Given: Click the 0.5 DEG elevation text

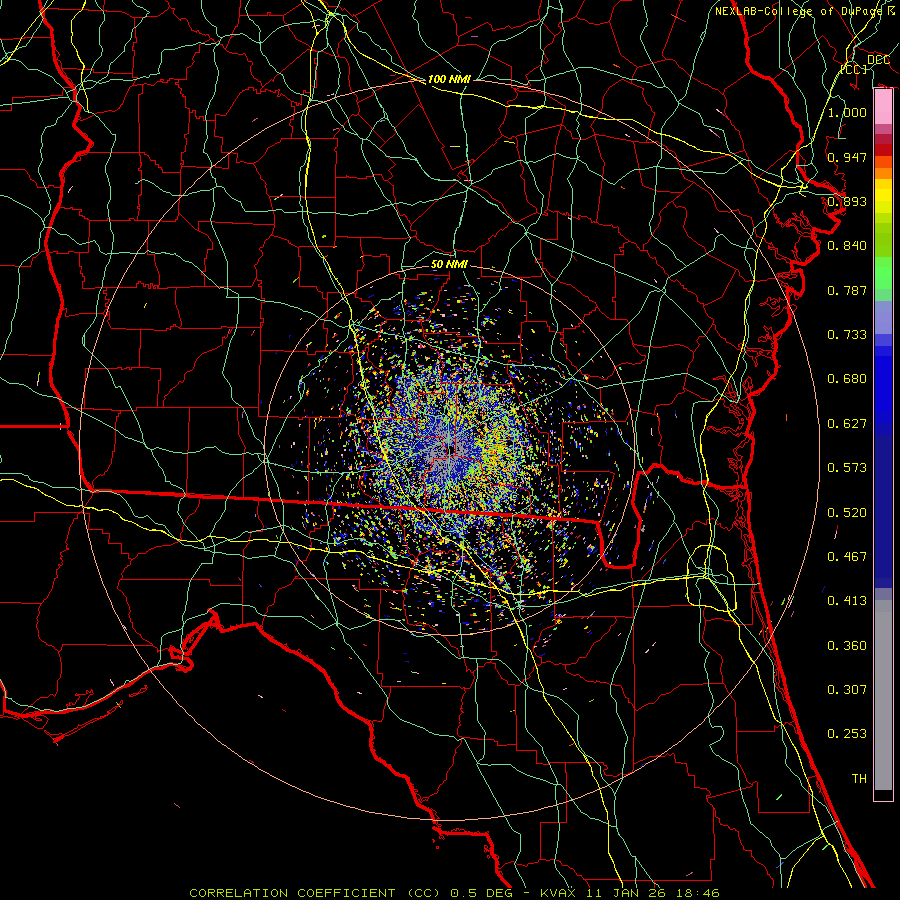Looking at the screenshot, I should tap(480, 893).
